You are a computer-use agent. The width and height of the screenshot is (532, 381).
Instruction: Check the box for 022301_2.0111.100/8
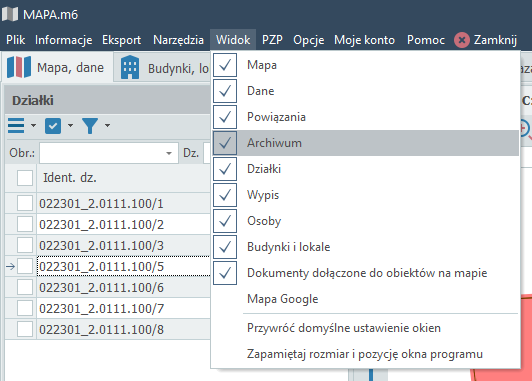(25, 329)
